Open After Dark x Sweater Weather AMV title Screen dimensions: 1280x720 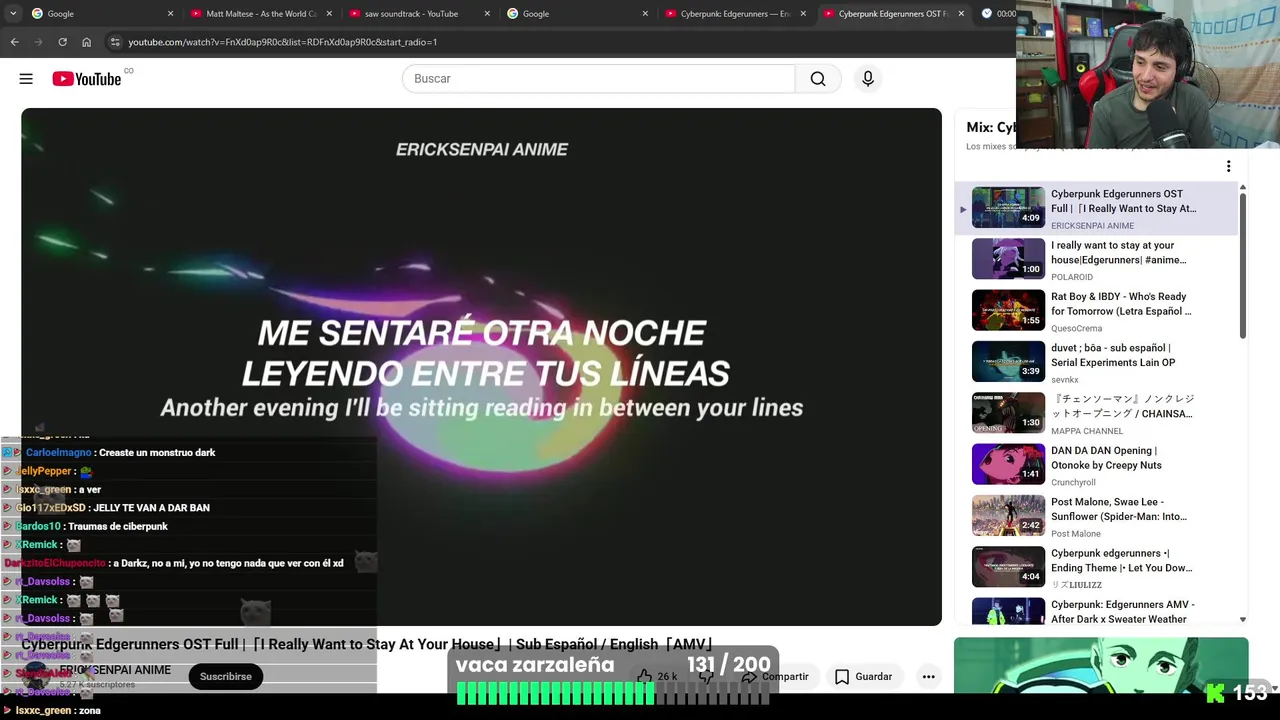1122,612
